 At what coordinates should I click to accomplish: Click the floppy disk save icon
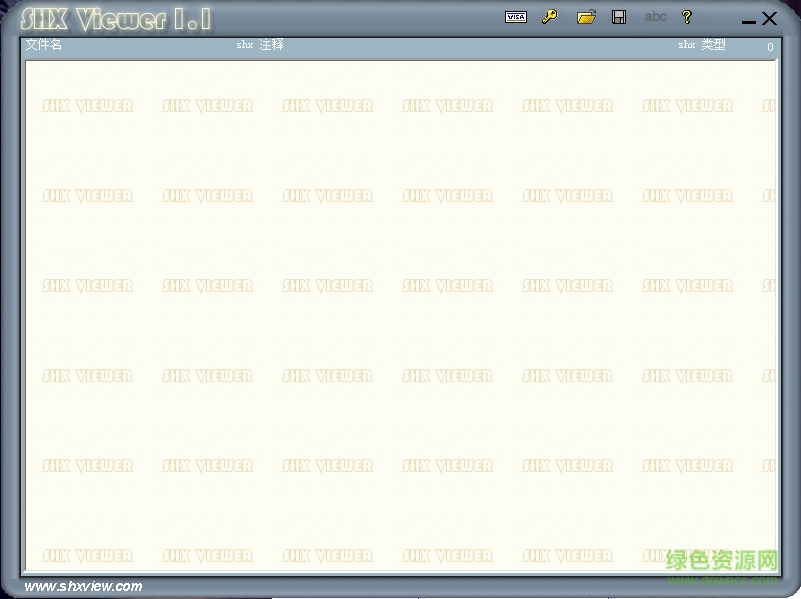(x=619, y=17)
